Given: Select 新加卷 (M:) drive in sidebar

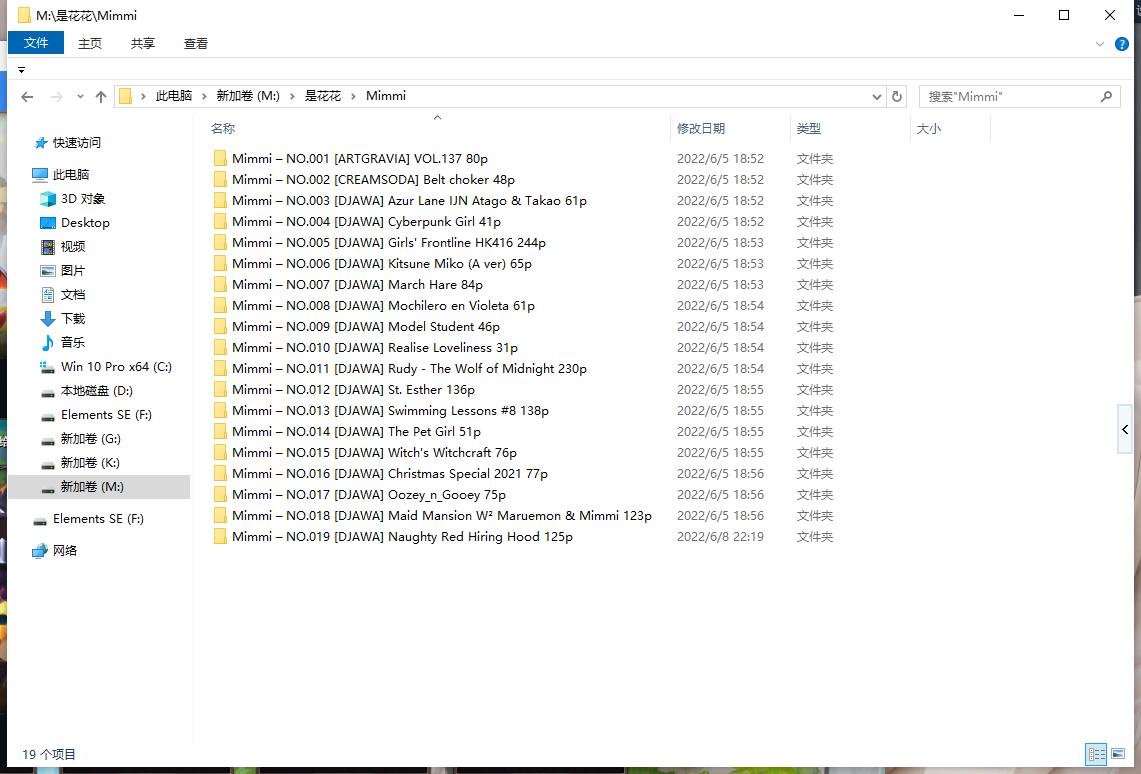Looking at the screenshot, I should [x=100, y=487].
